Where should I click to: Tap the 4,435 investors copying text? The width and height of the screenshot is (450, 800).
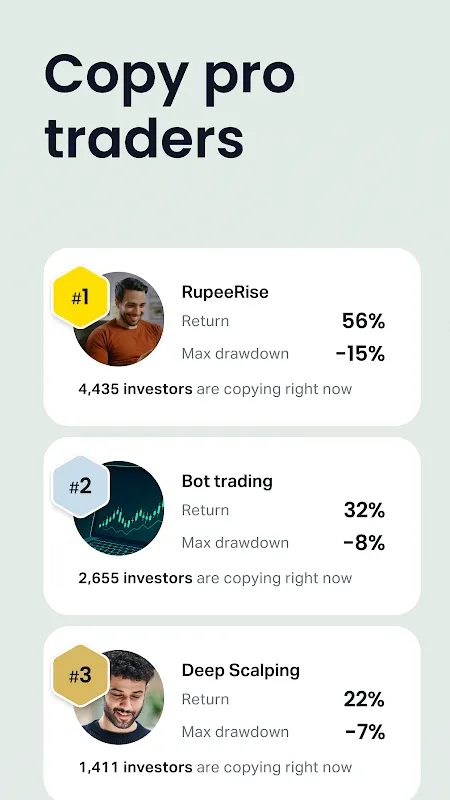215,389
